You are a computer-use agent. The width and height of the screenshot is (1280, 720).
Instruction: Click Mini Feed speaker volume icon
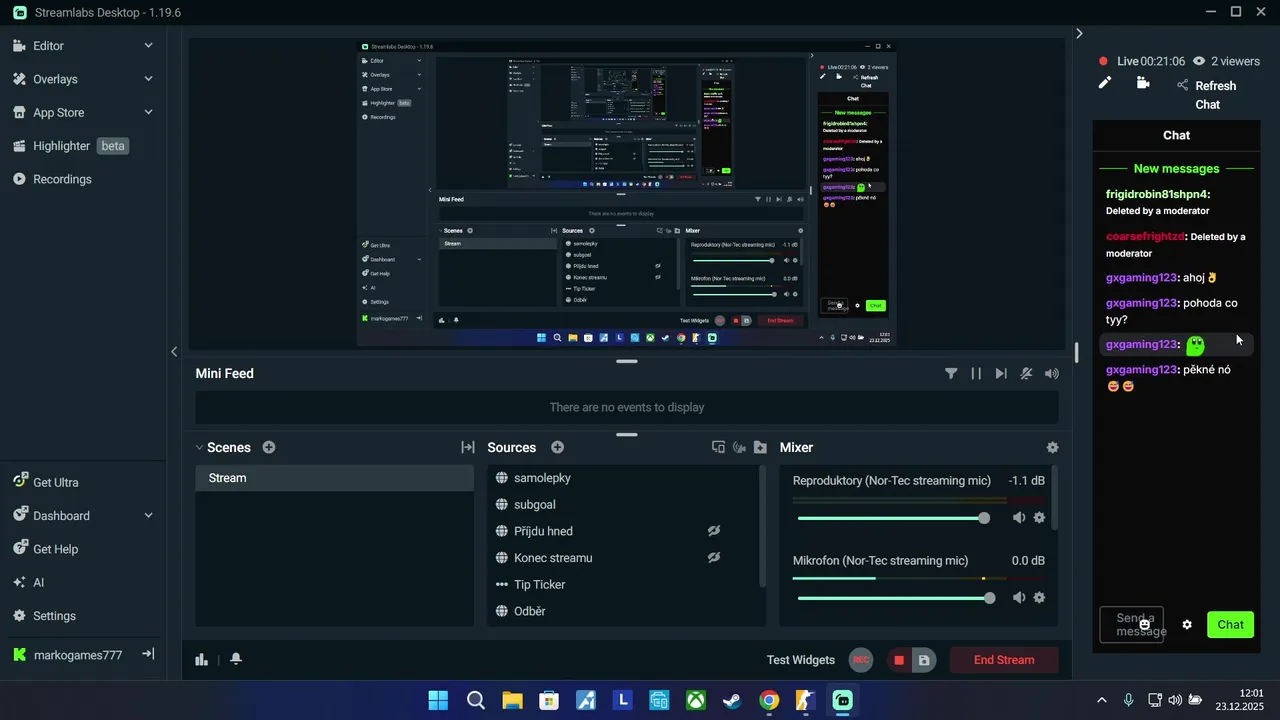point(1052,373)
